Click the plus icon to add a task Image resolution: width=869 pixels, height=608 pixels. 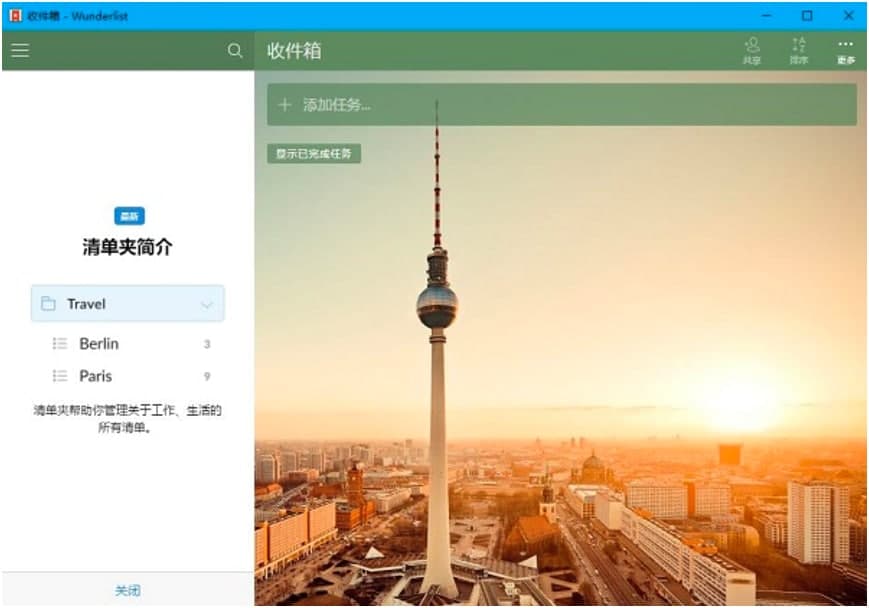tap(283, 105)
